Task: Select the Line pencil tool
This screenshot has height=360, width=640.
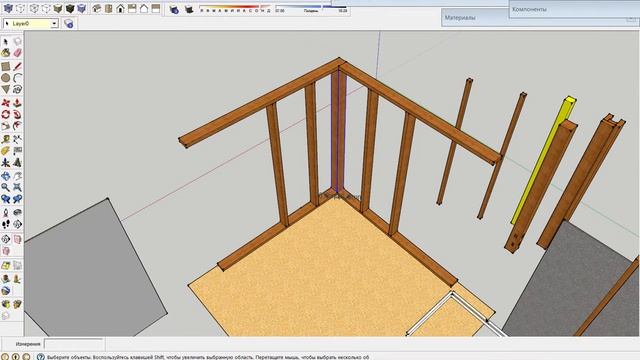Action: (x=17, y=66)
